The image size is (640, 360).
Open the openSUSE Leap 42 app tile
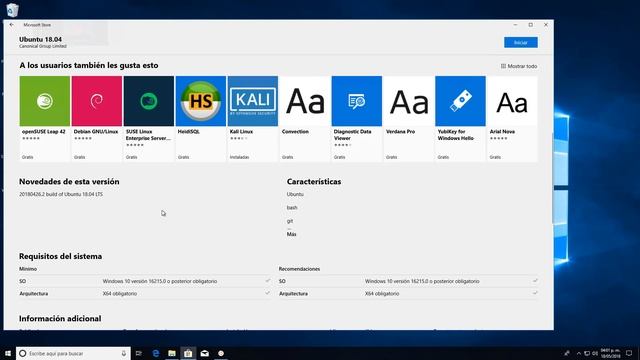coord(44,118)
